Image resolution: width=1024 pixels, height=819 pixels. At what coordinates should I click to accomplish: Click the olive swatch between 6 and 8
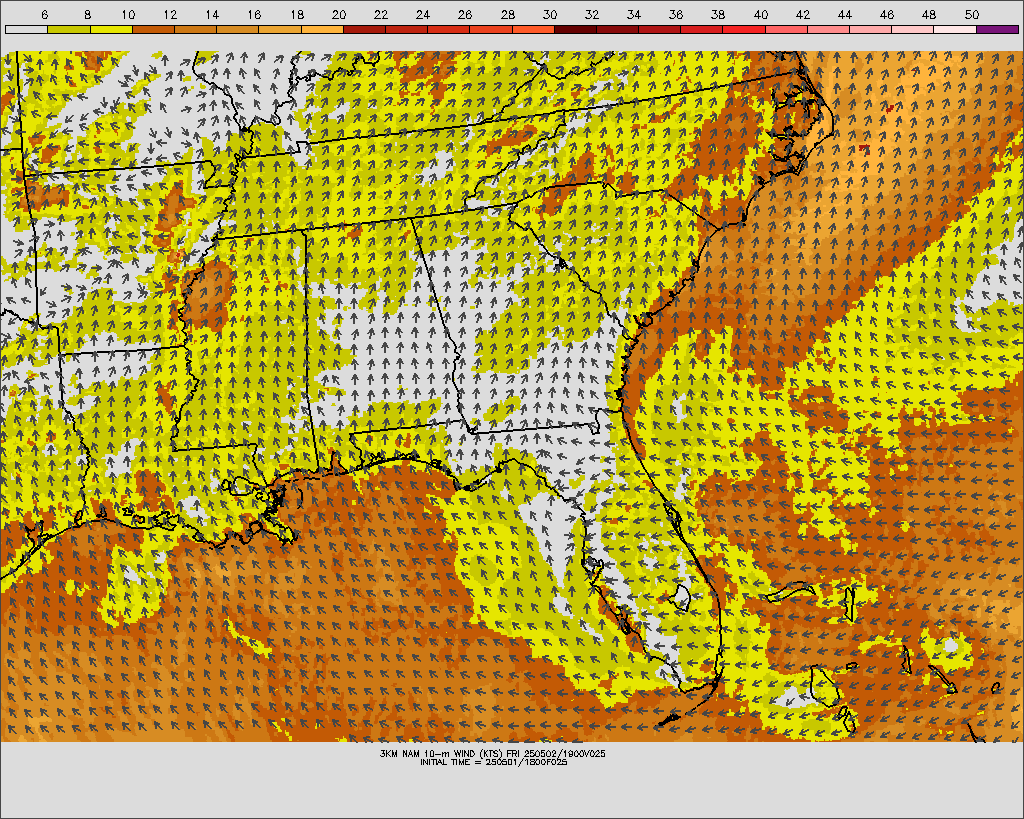(x=69, y=29)
